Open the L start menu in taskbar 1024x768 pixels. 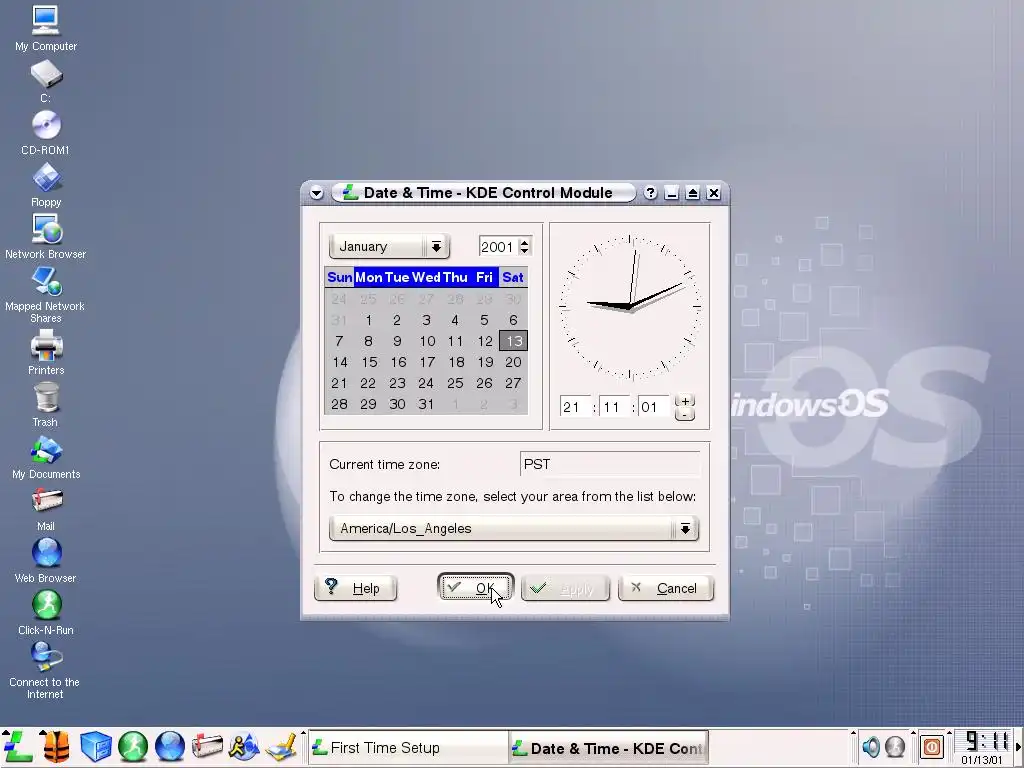click(x=18, y=746)
